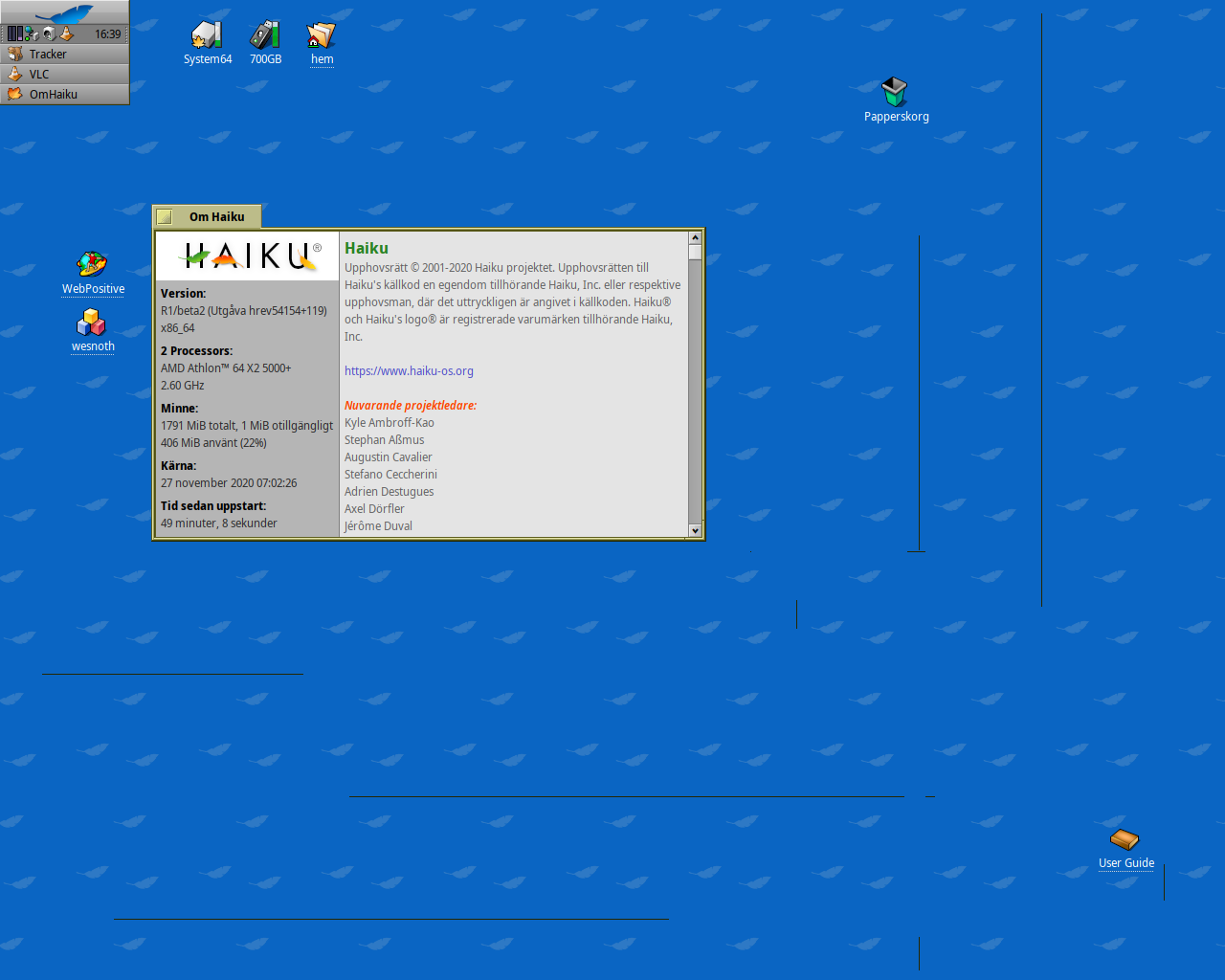Open the Papperskorg trash icon

[x=895, y=92]
